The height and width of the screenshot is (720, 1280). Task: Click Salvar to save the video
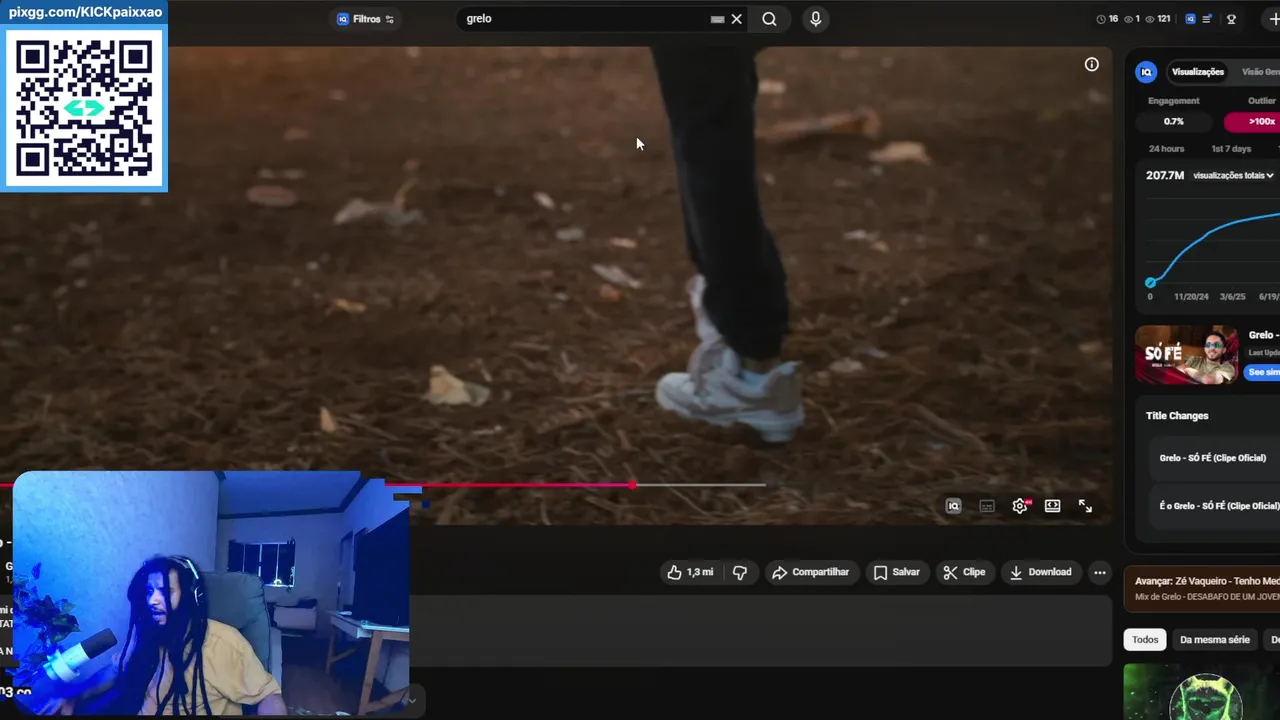click(896, 572)
